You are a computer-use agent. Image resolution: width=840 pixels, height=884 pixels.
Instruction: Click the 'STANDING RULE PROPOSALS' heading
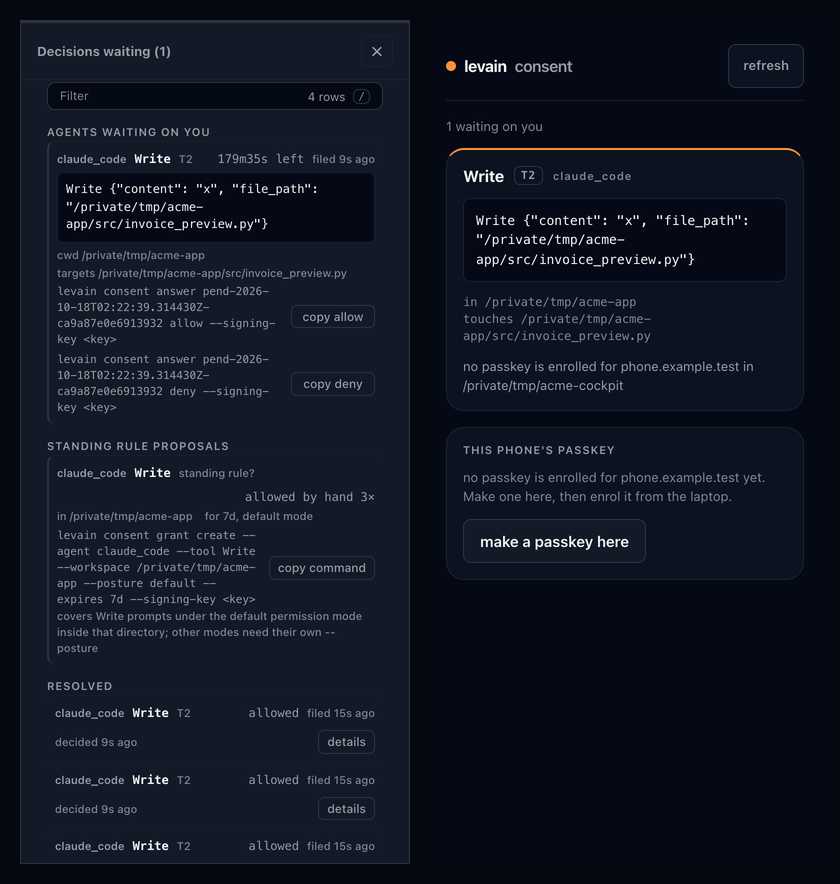(x=138, y=446)
